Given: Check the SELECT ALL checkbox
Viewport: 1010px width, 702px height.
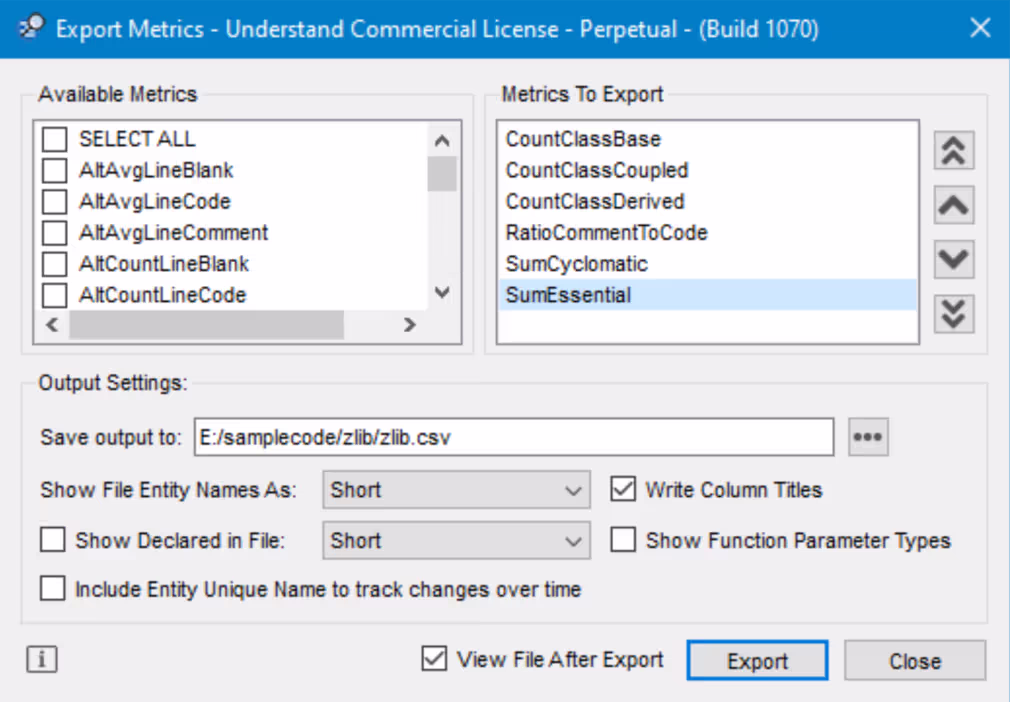Looking at the screenshot, I should pyautogui.click(x=54, y=139).
